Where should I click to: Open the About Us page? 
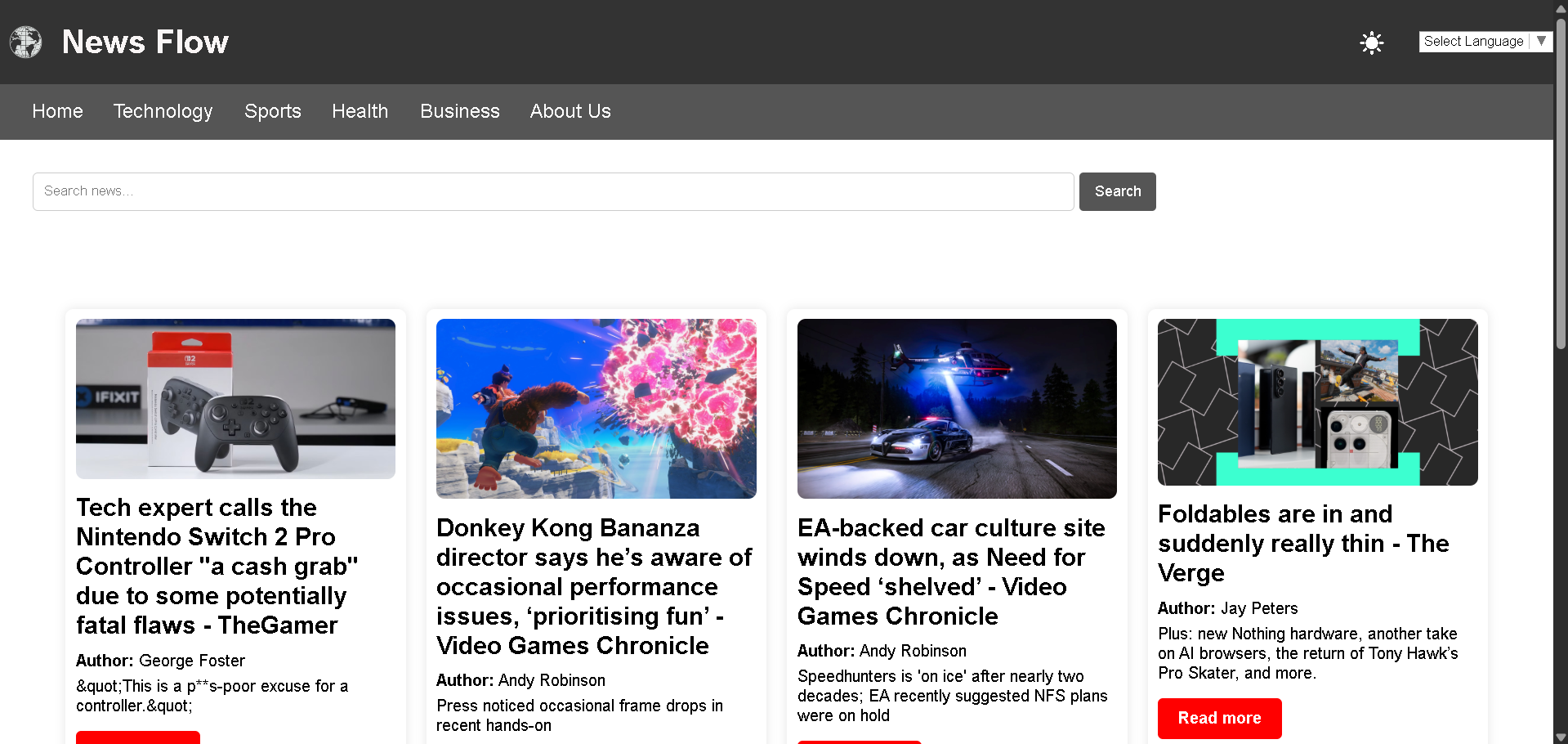tap(570, 111)
